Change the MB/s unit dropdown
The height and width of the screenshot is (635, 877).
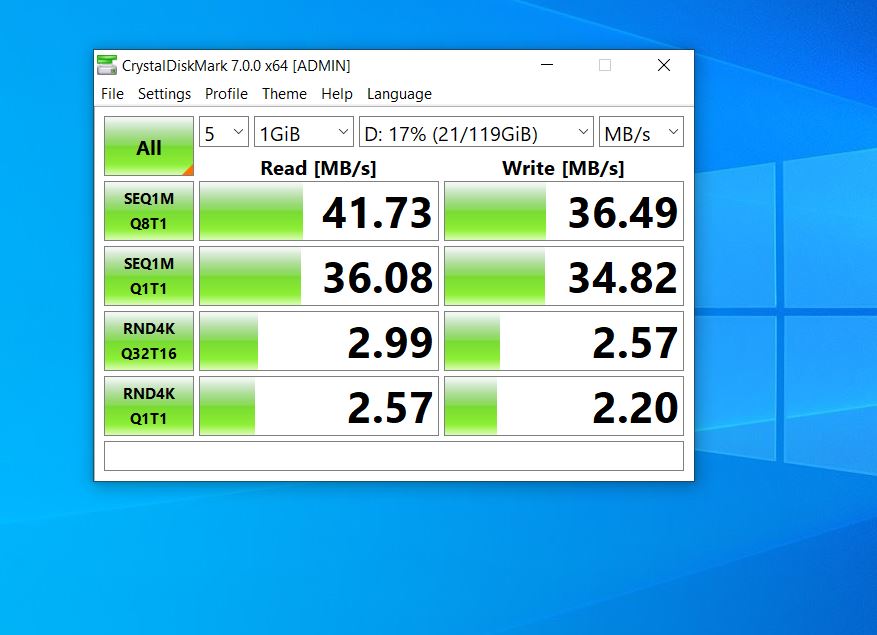coord(641,132)
